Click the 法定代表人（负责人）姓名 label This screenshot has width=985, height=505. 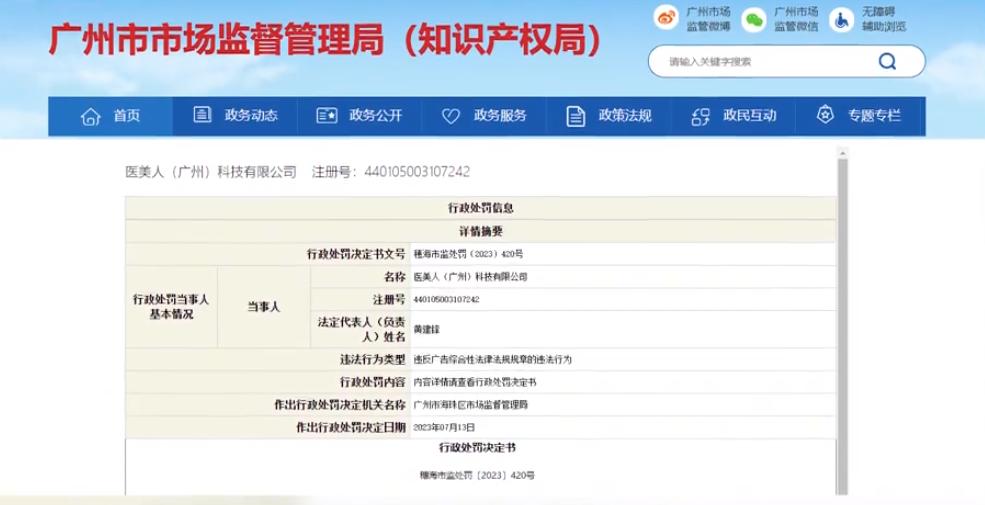(x=361, y=329)
